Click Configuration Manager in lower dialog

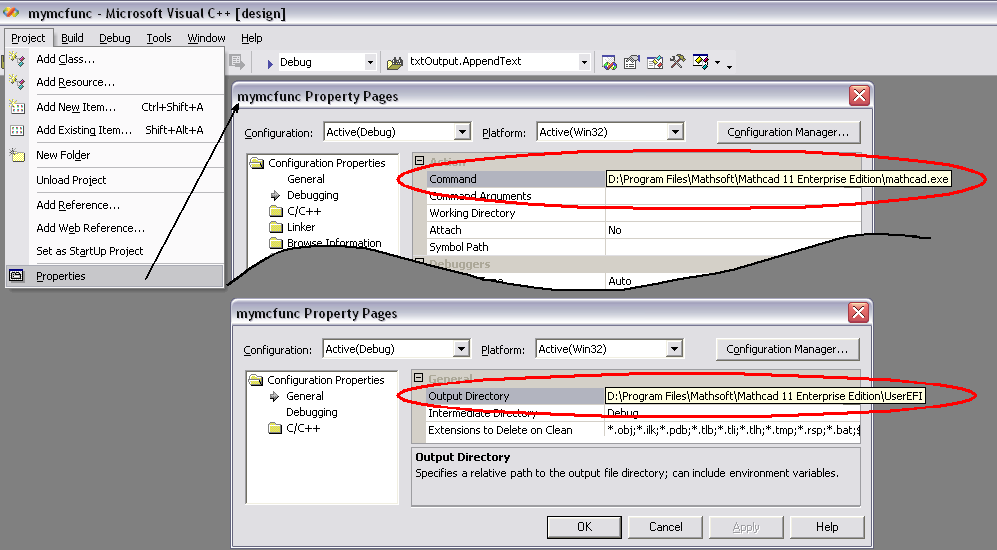[x=787, y=349]
